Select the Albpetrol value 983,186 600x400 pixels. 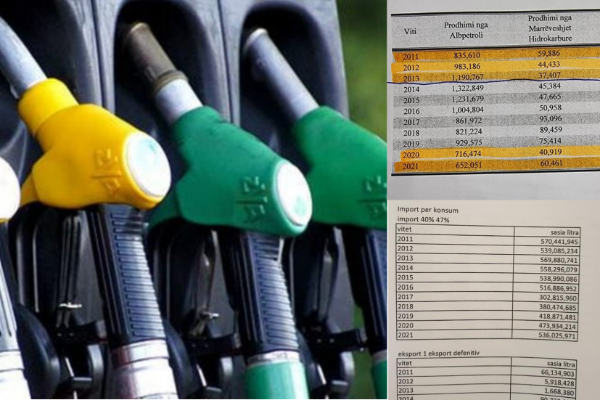[467, 66]
